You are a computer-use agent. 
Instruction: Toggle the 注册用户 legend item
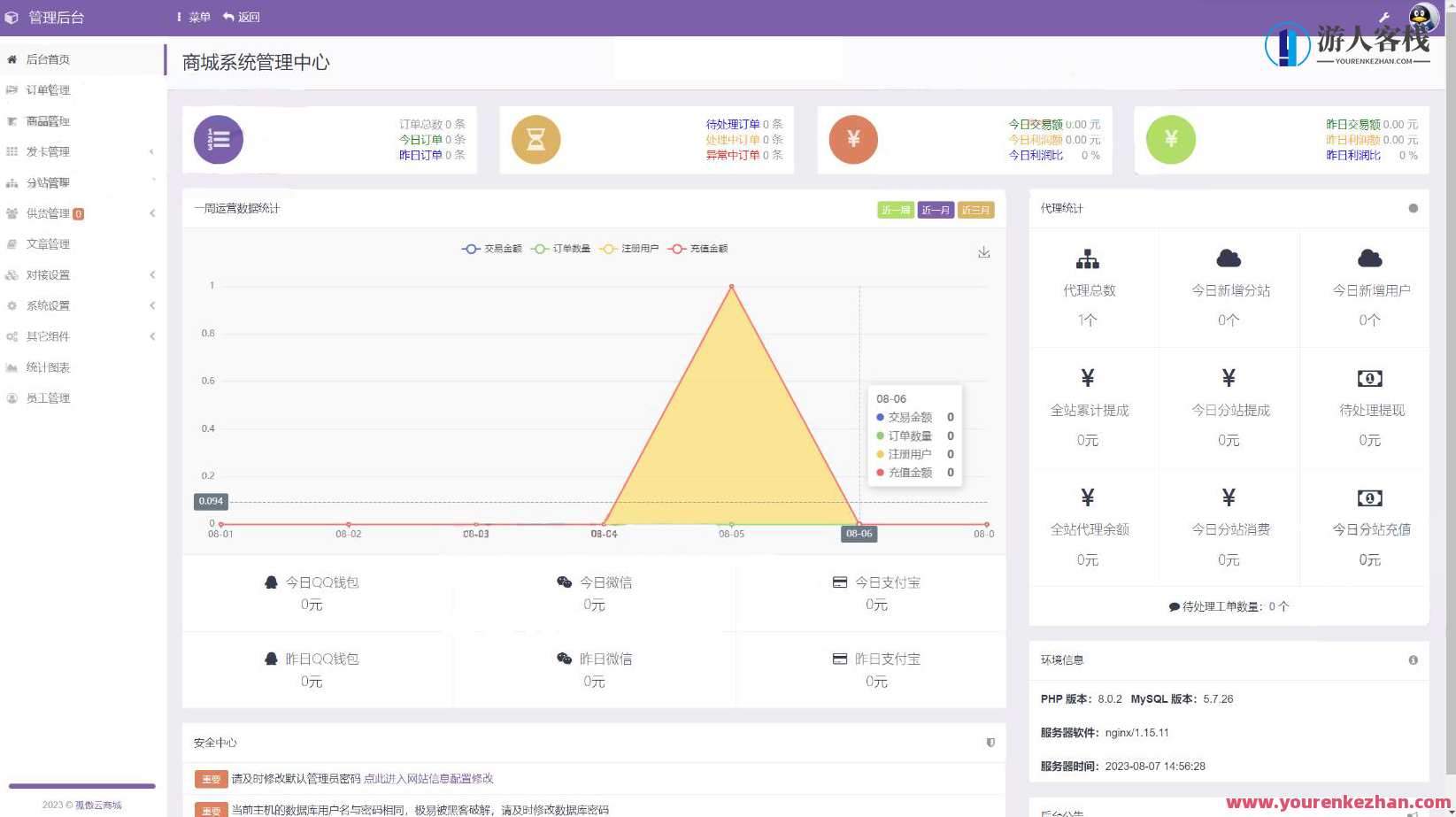point(629,249)
